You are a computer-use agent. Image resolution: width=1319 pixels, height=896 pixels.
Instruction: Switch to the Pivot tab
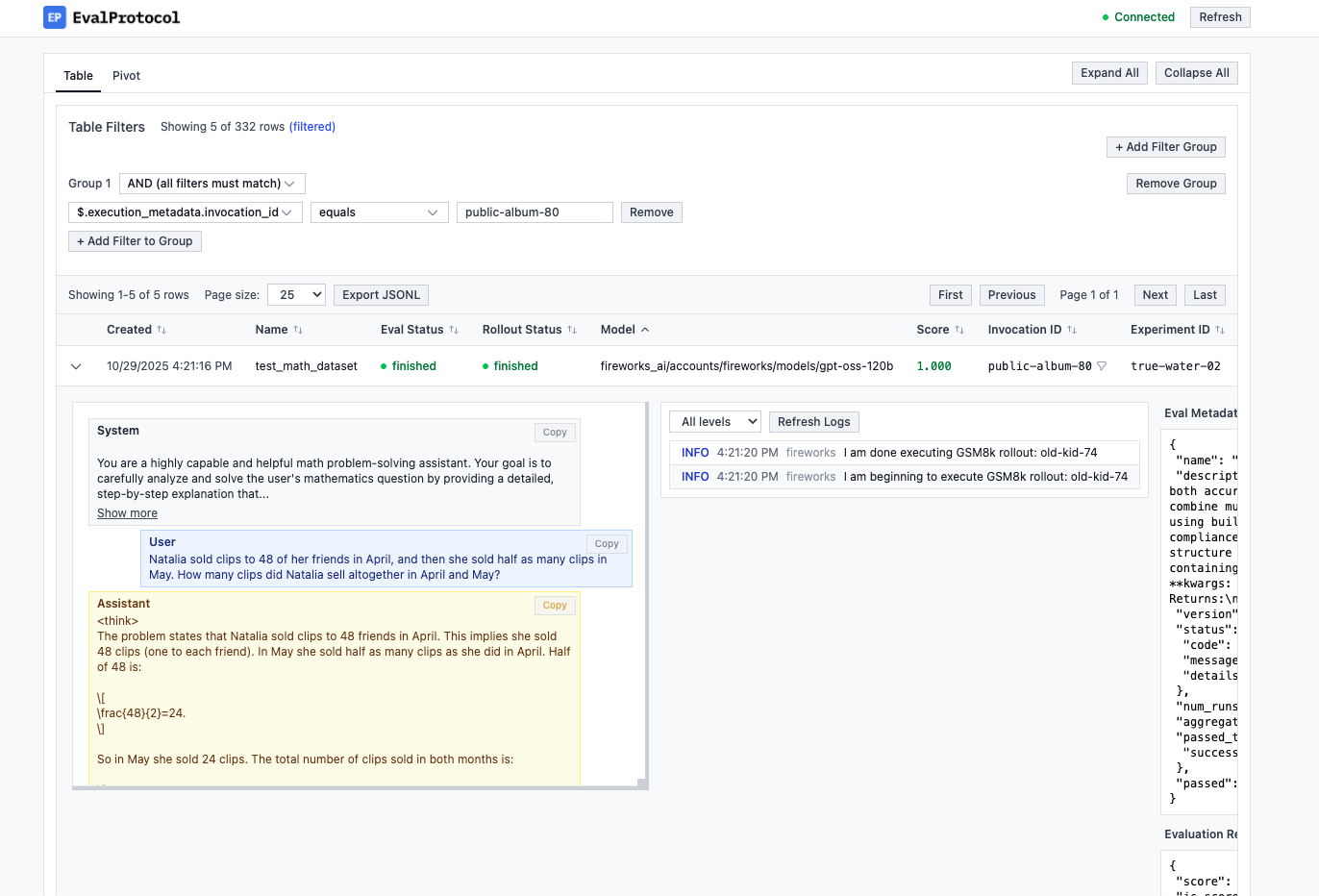tap(126, 76)
